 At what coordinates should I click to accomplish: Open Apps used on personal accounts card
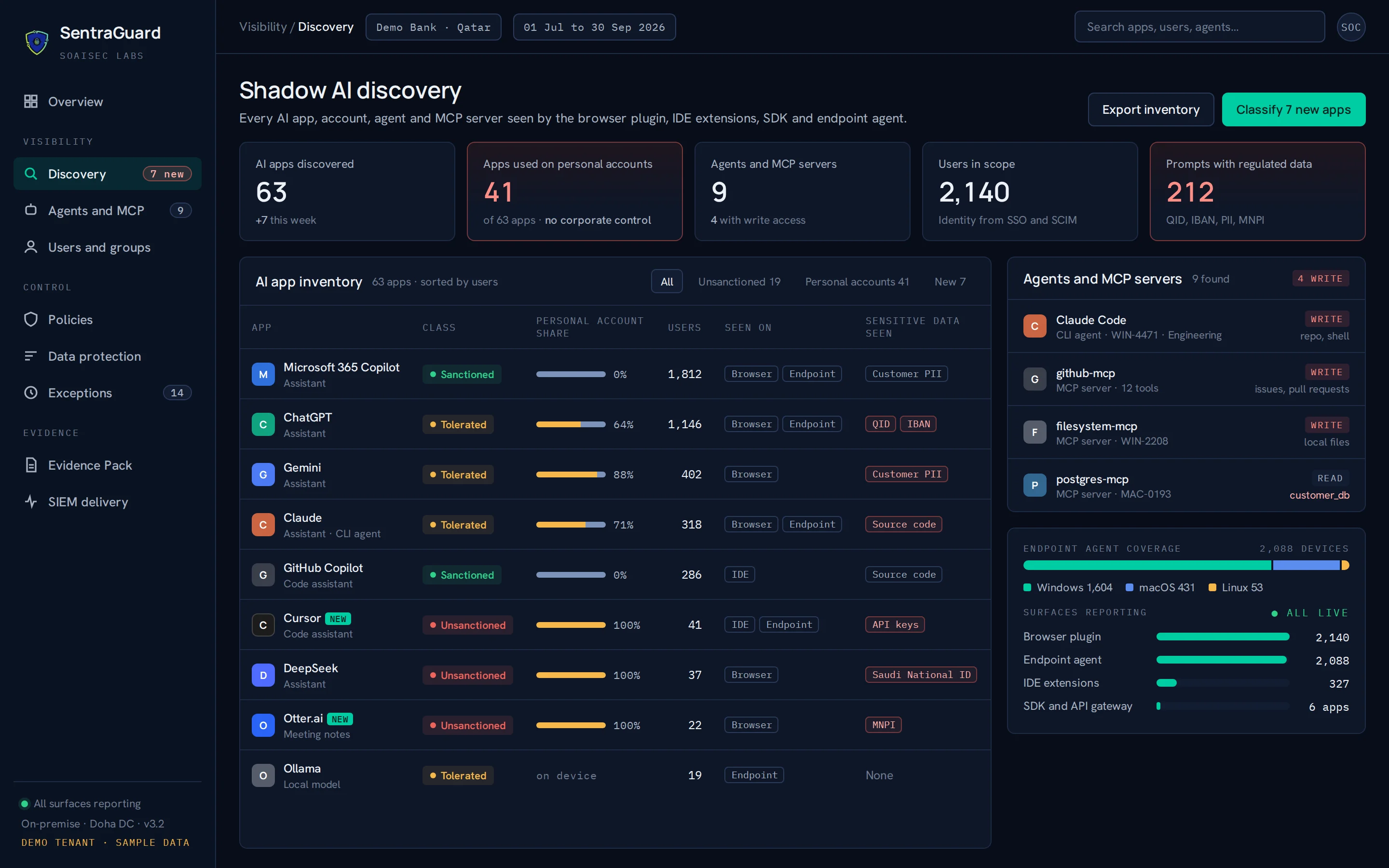click(x=574, y=191)
